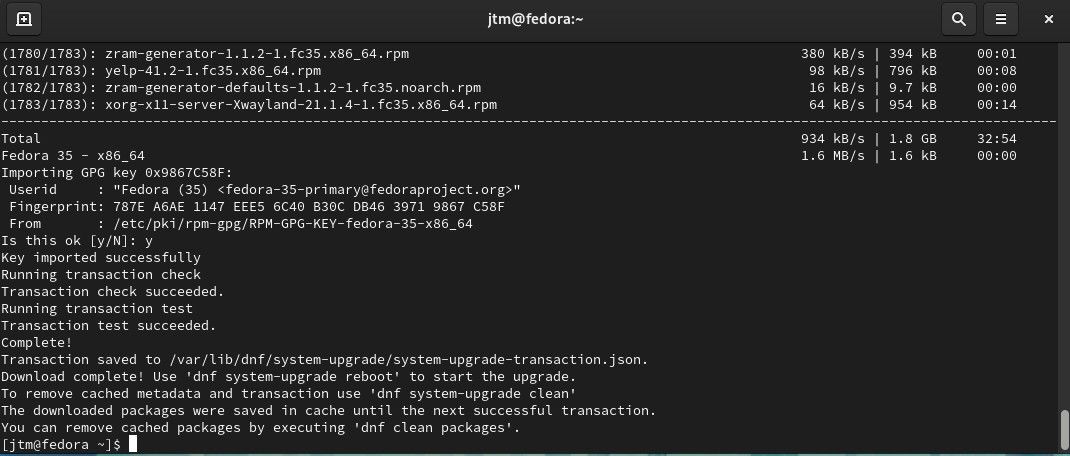The width and height of the screenshot is (1070, 456).
Task: Open the terminal search icon
Action: (x=958, y=18)
